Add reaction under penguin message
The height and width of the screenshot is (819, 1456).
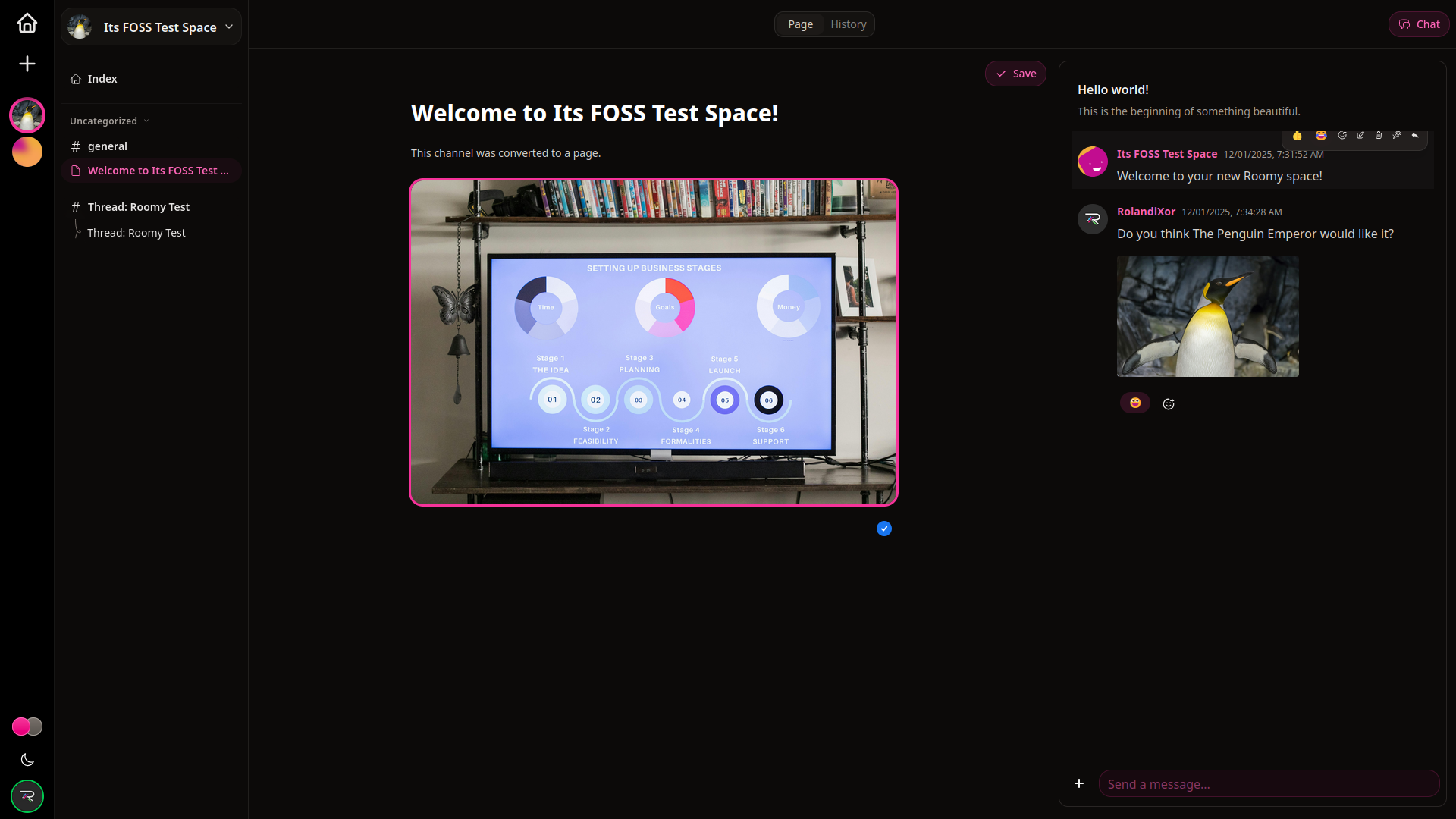point(1169,404)
